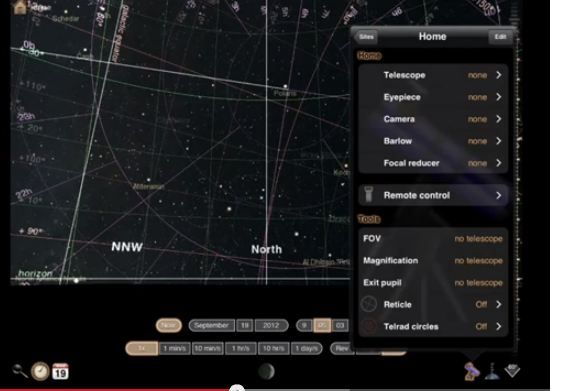The width and height of the screenshot is (571, 391).
Task: Toggle Telrad circles option
Action: 433,327
